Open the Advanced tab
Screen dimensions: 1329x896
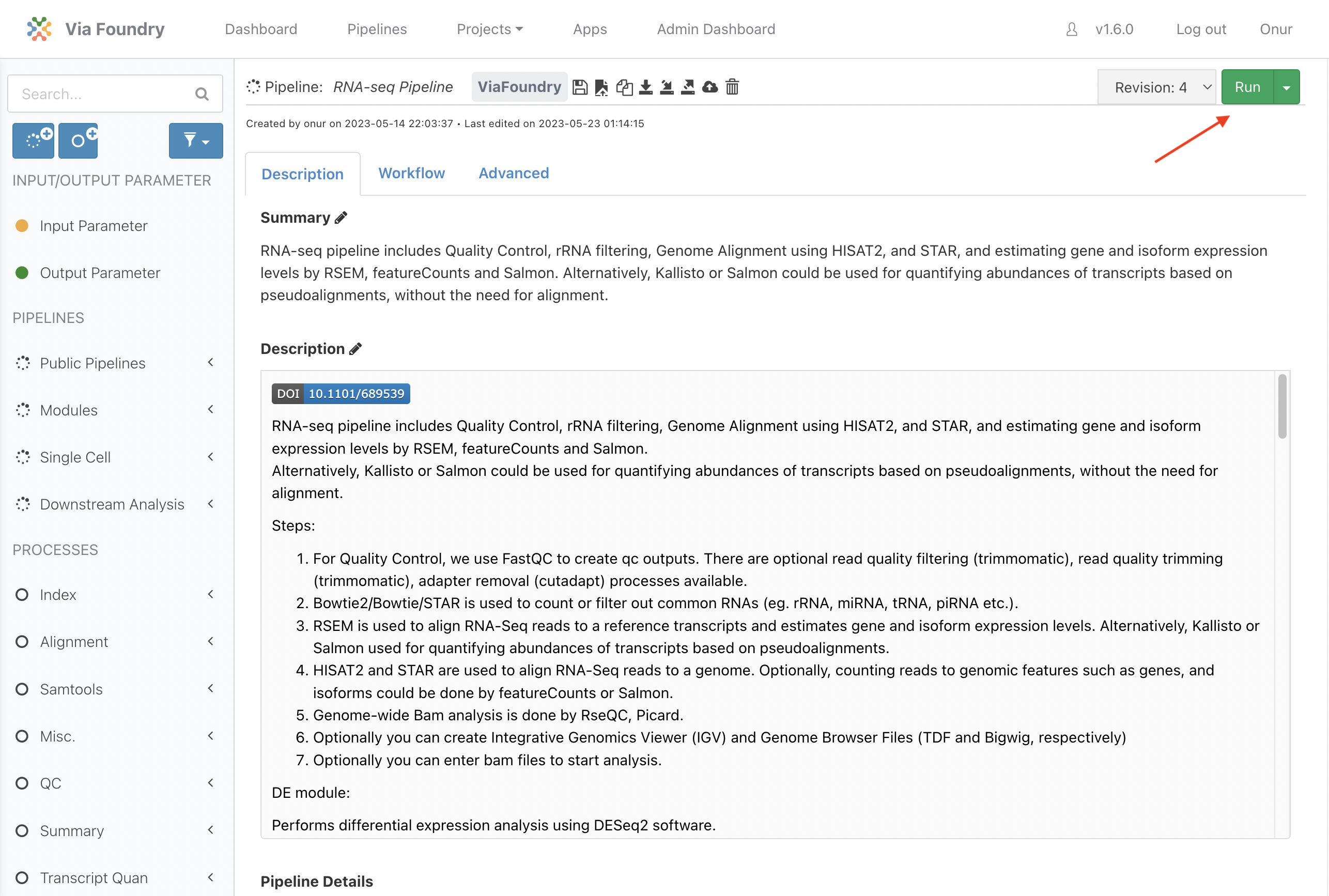click(x=514, y=173)
